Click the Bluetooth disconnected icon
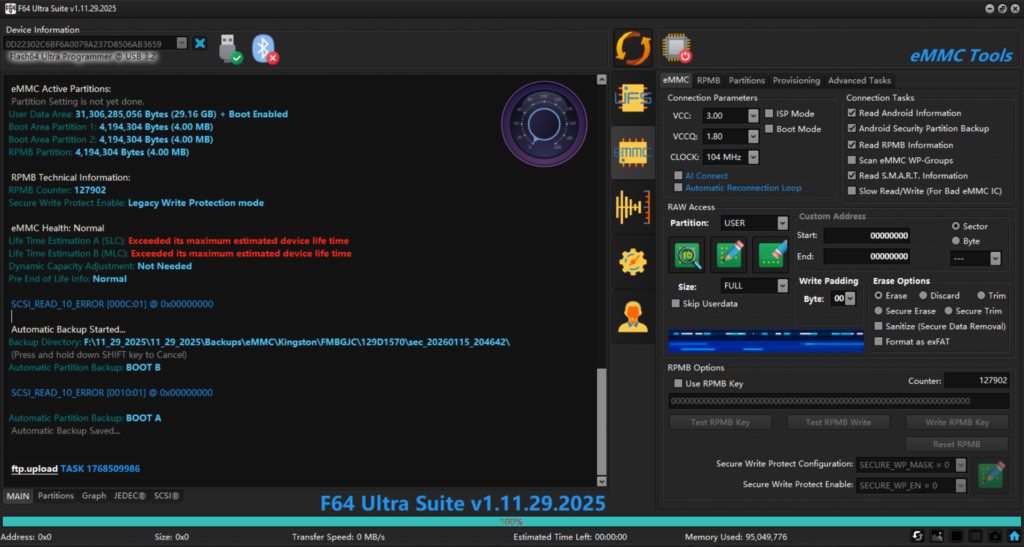The width and height of the screenshot is (1024, 547). click(264, 49)
